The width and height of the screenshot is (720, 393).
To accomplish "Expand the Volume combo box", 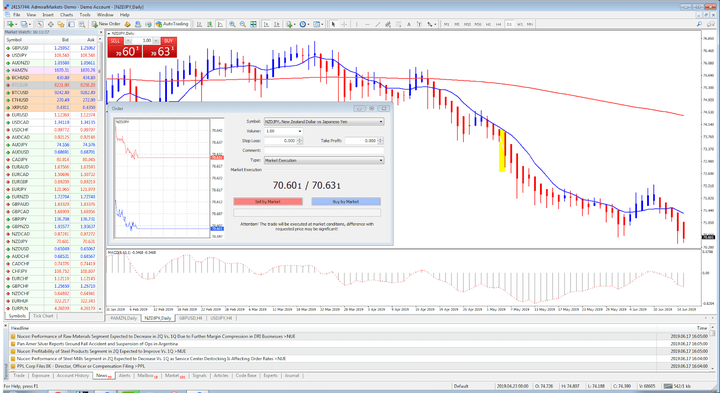I will tap(283, 131).
